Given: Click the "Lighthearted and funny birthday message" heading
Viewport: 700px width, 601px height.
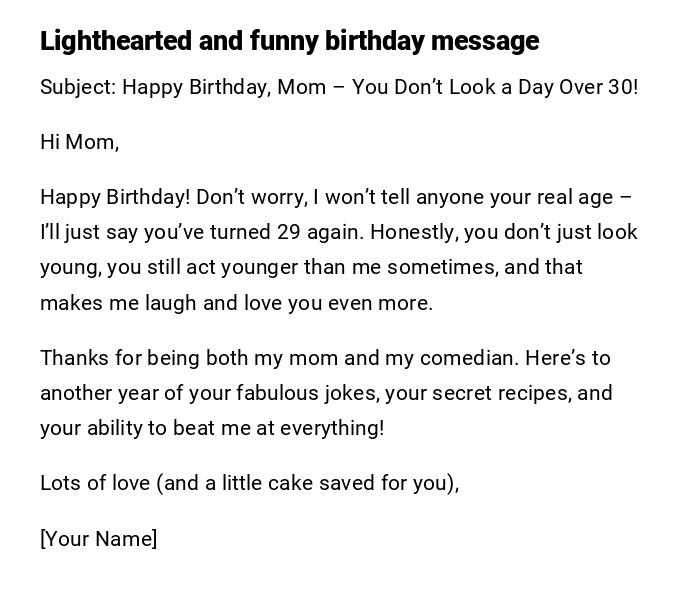Looking at the screenshot, I should (289, 41).
